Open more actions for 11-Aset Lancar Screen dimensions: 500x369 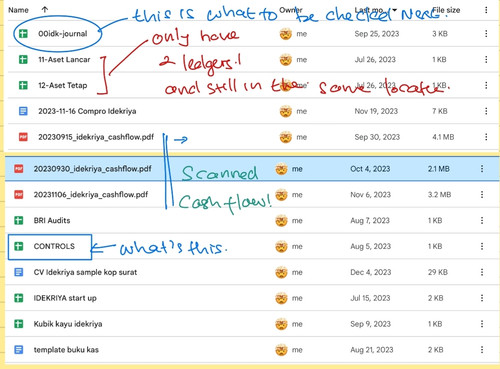coord(486,60)
